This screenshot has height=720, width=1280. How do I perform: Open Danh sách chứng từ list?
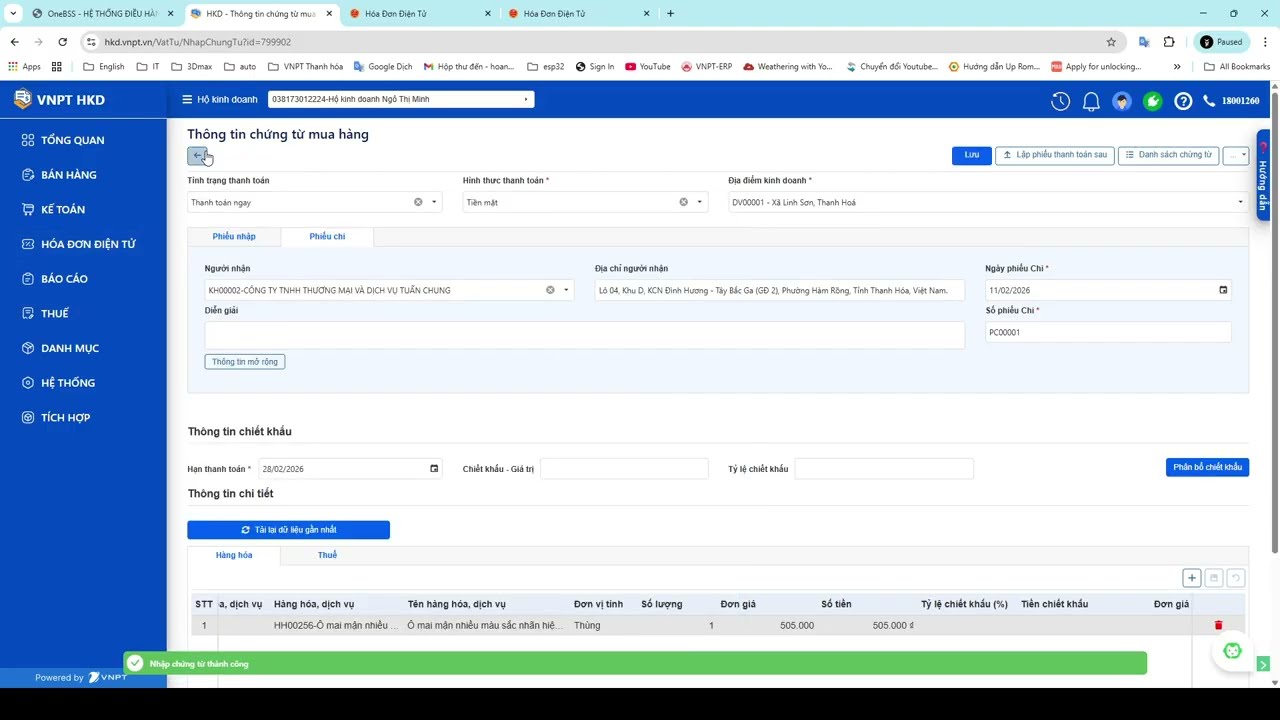pos(1168,155)
